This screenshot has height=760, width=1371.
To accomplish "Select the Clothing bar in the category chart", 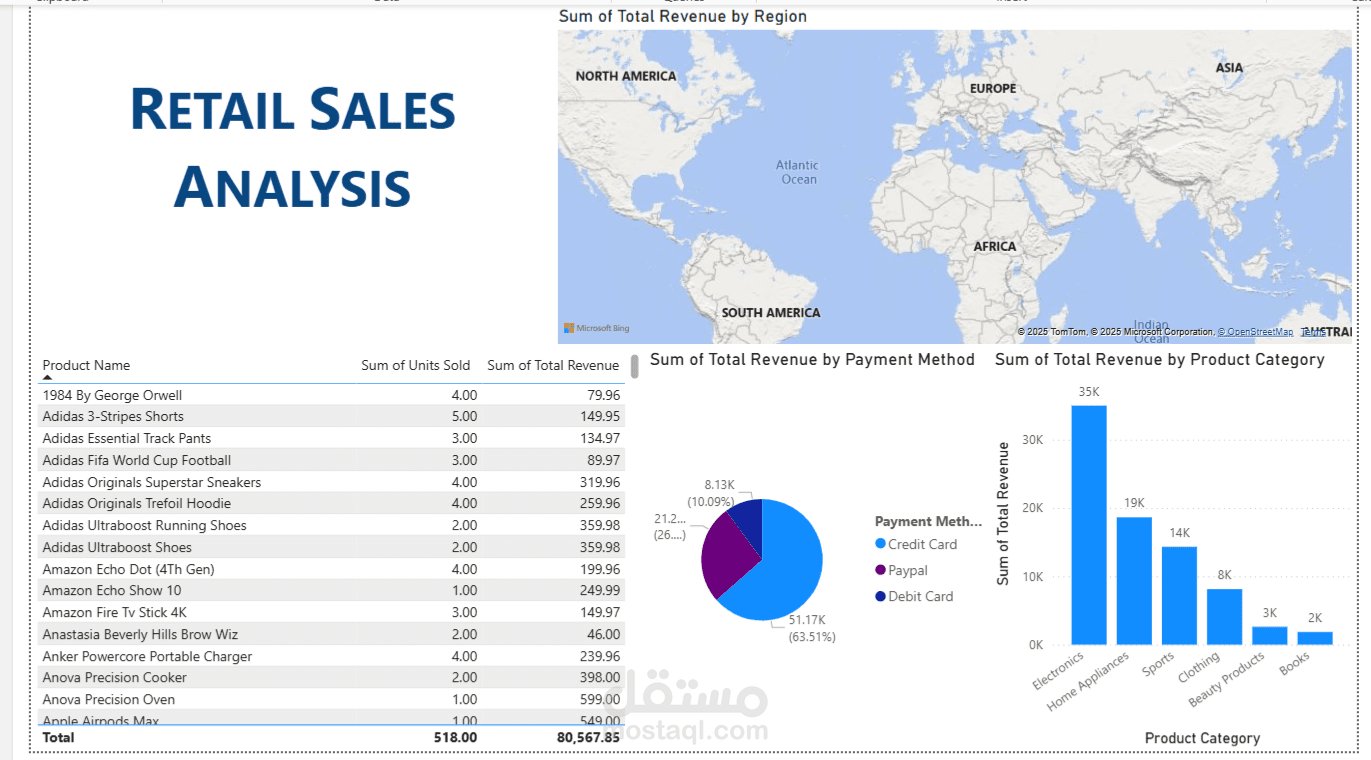I will 1224,616.
